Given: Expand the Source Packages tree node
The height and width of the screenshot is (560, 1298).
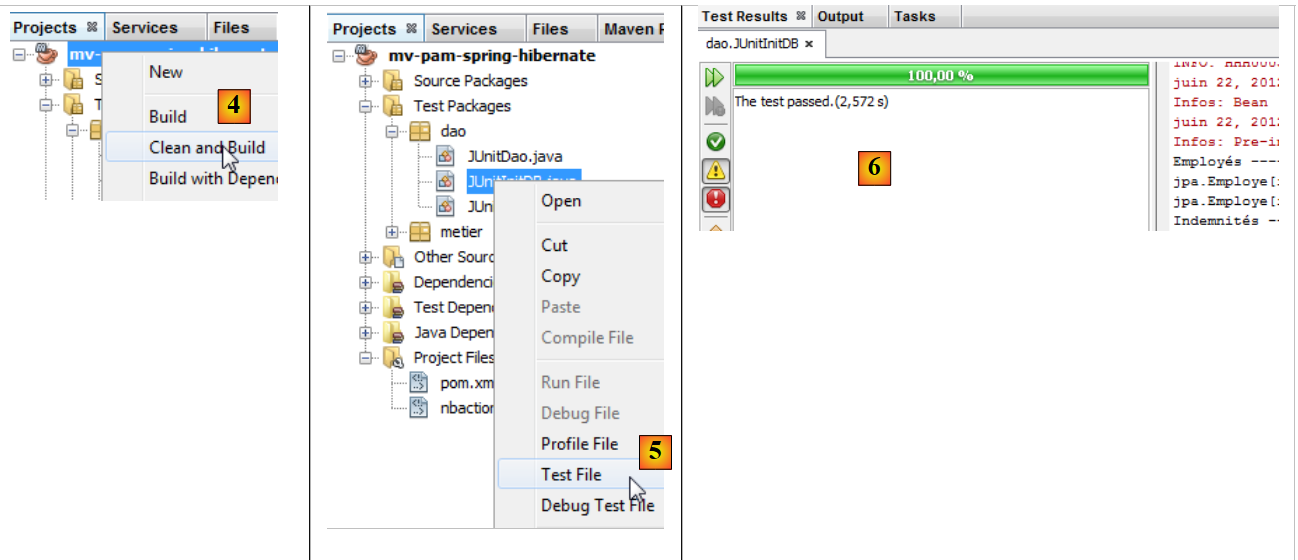Looking at the screenshot, I should click(366, 81).
